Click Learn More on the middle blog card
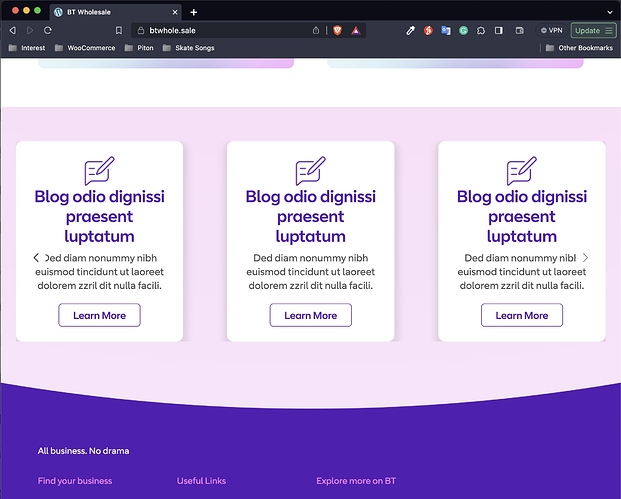Viewport: 621px width, 499px height. point(310,315)
